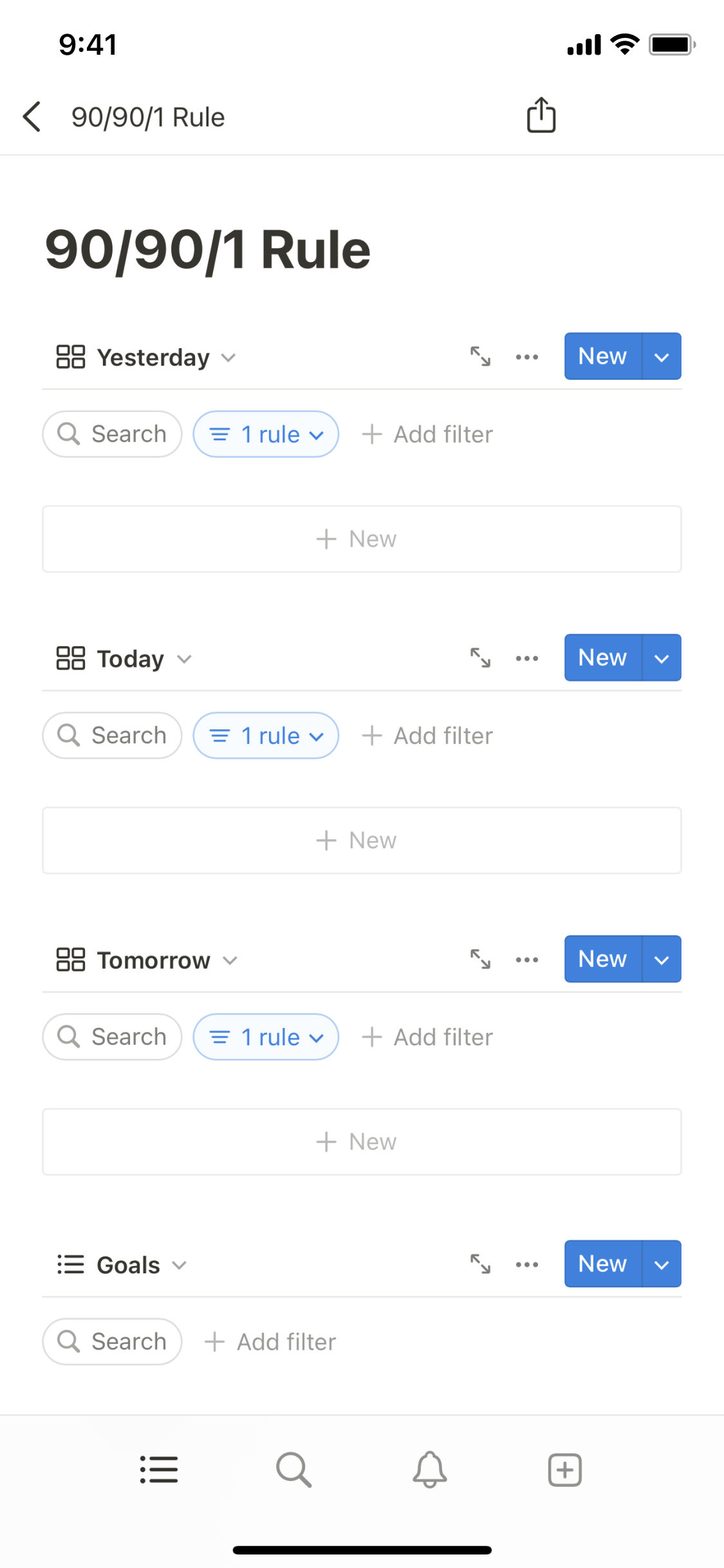
Task: Add a filter to the Goals database
Action: point(270,1342)
